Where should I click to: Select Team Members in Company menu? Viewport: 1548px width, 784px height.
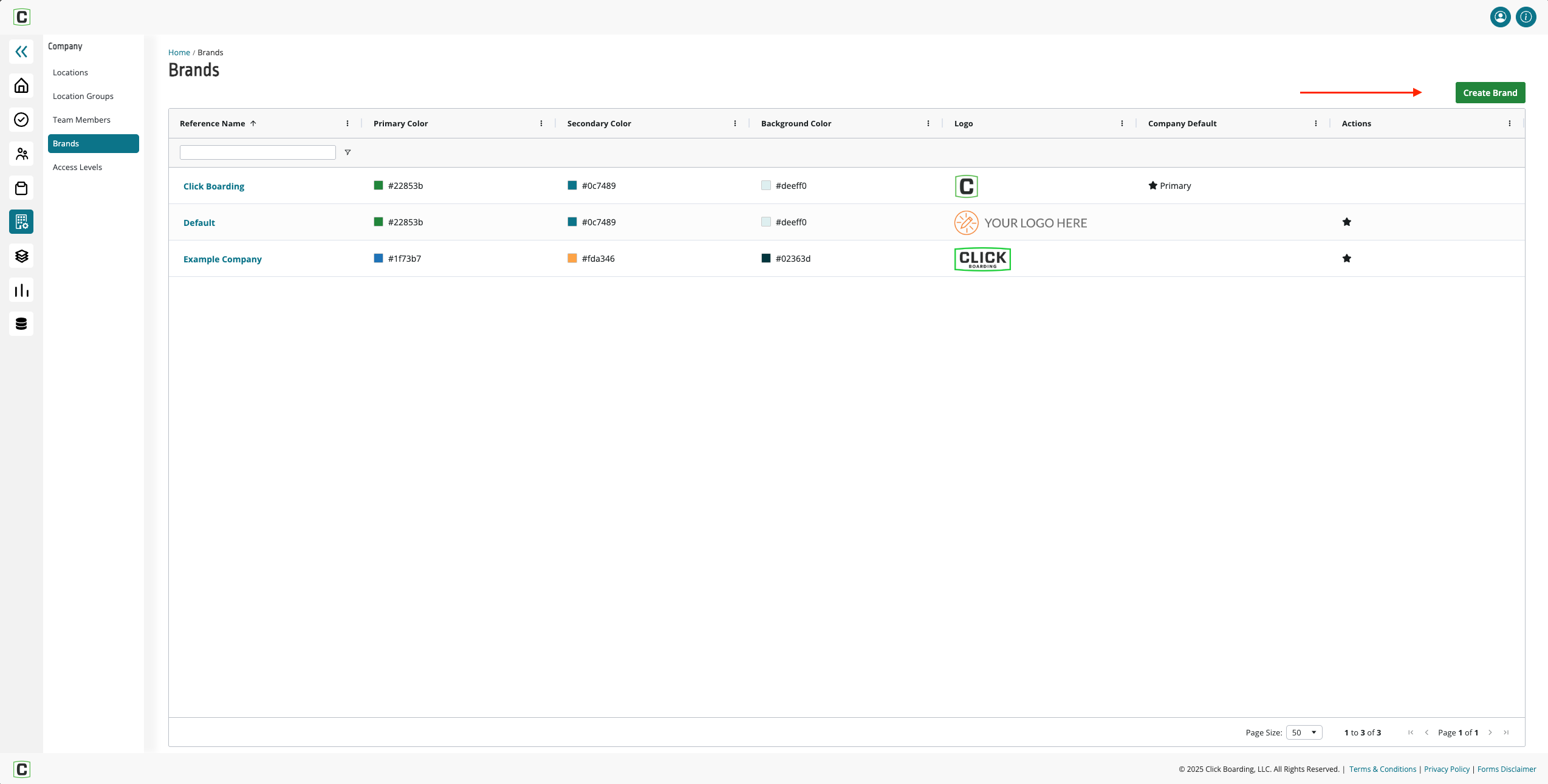(81, 120)
